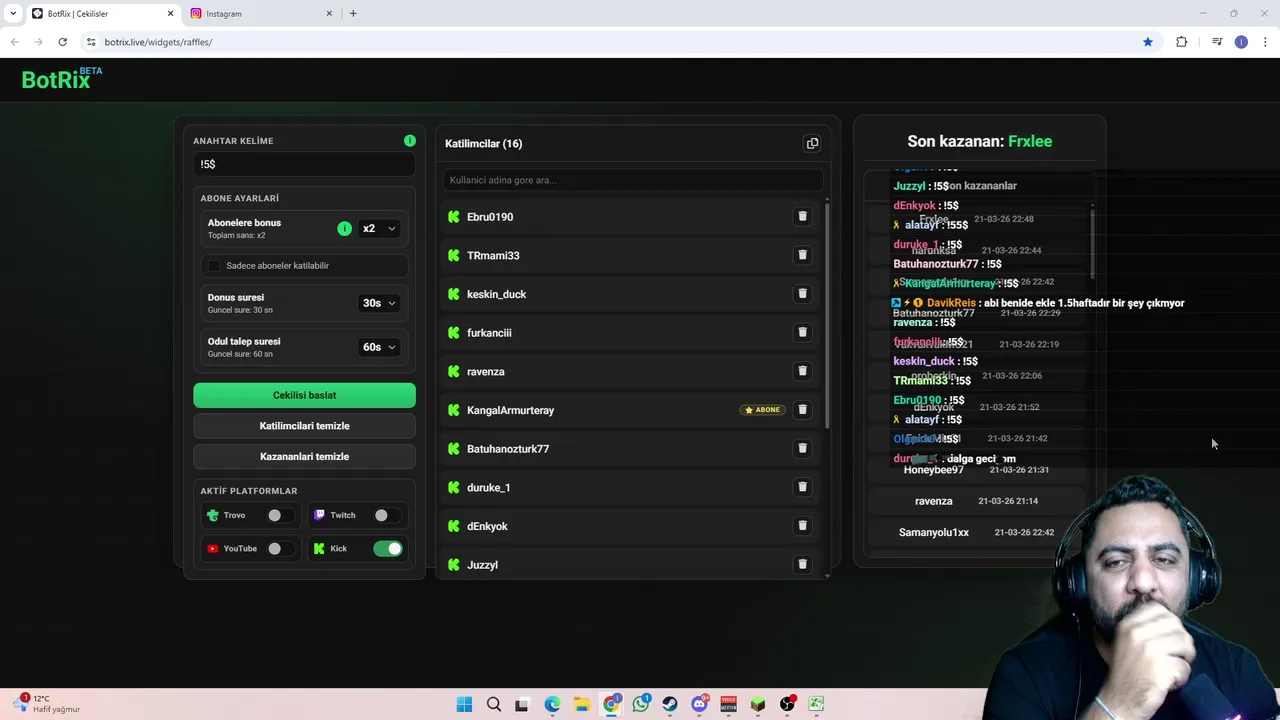1280x720 pixels.
Task: Reload the page with refresh icon
Action: (x=62, y=42)
